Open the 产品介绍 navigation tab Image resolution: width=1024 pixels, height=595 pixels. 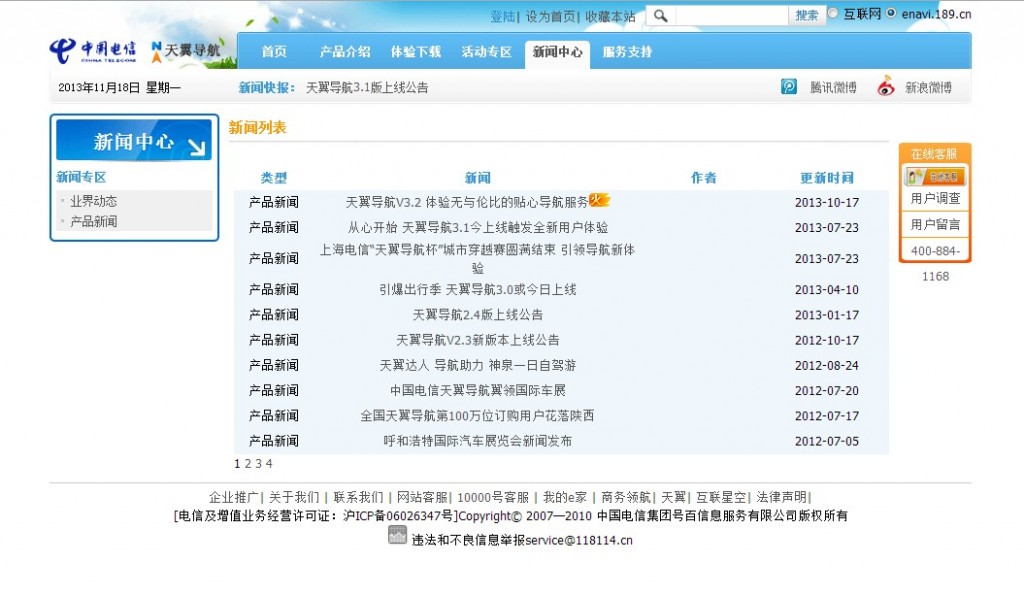pyautogui.click(x=345, y=52)
